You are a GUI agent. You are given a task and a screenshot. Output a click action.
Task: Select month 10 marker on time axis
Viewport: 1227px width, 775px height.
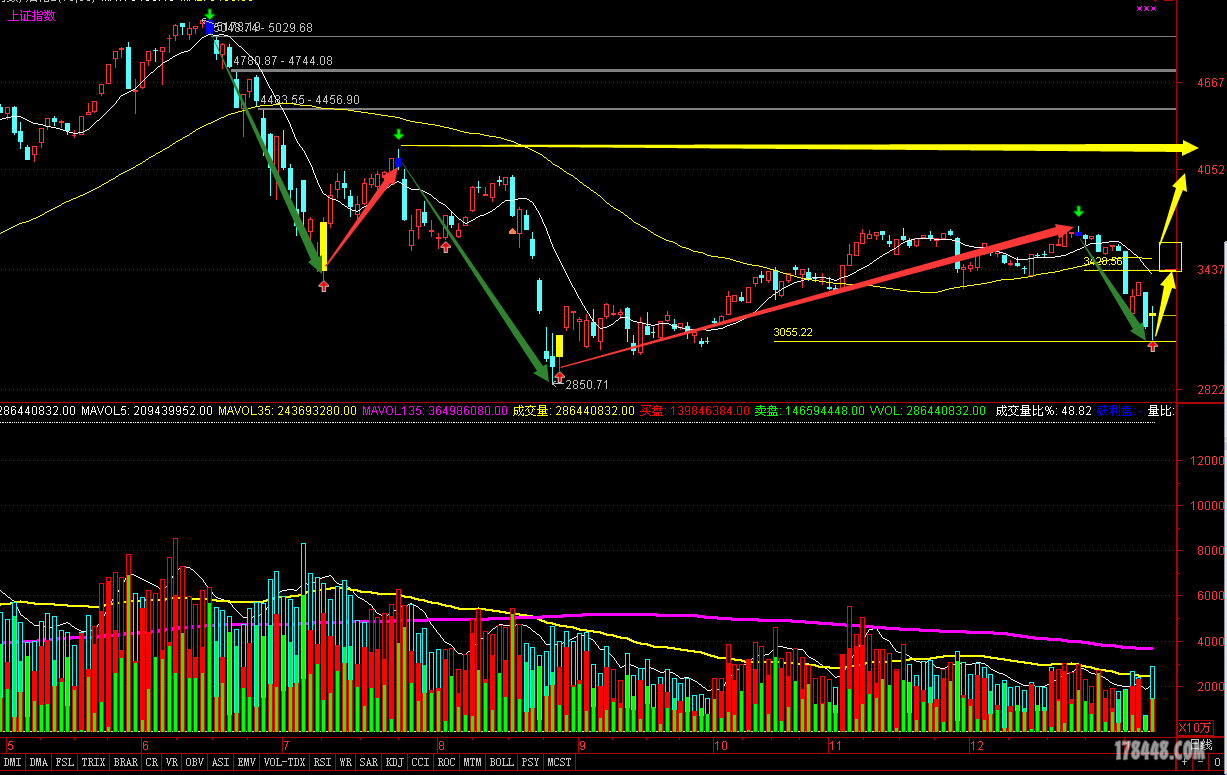click(720, 746)
